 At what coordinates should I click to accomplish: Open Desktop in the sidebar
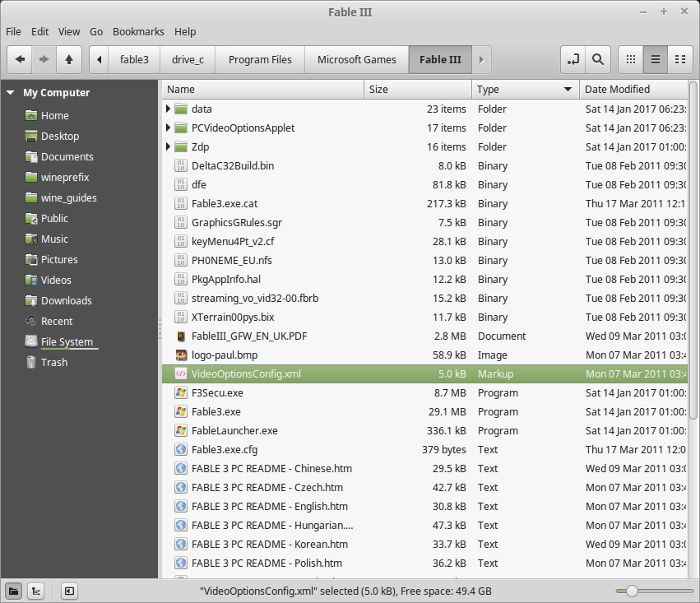coord(60,136)
